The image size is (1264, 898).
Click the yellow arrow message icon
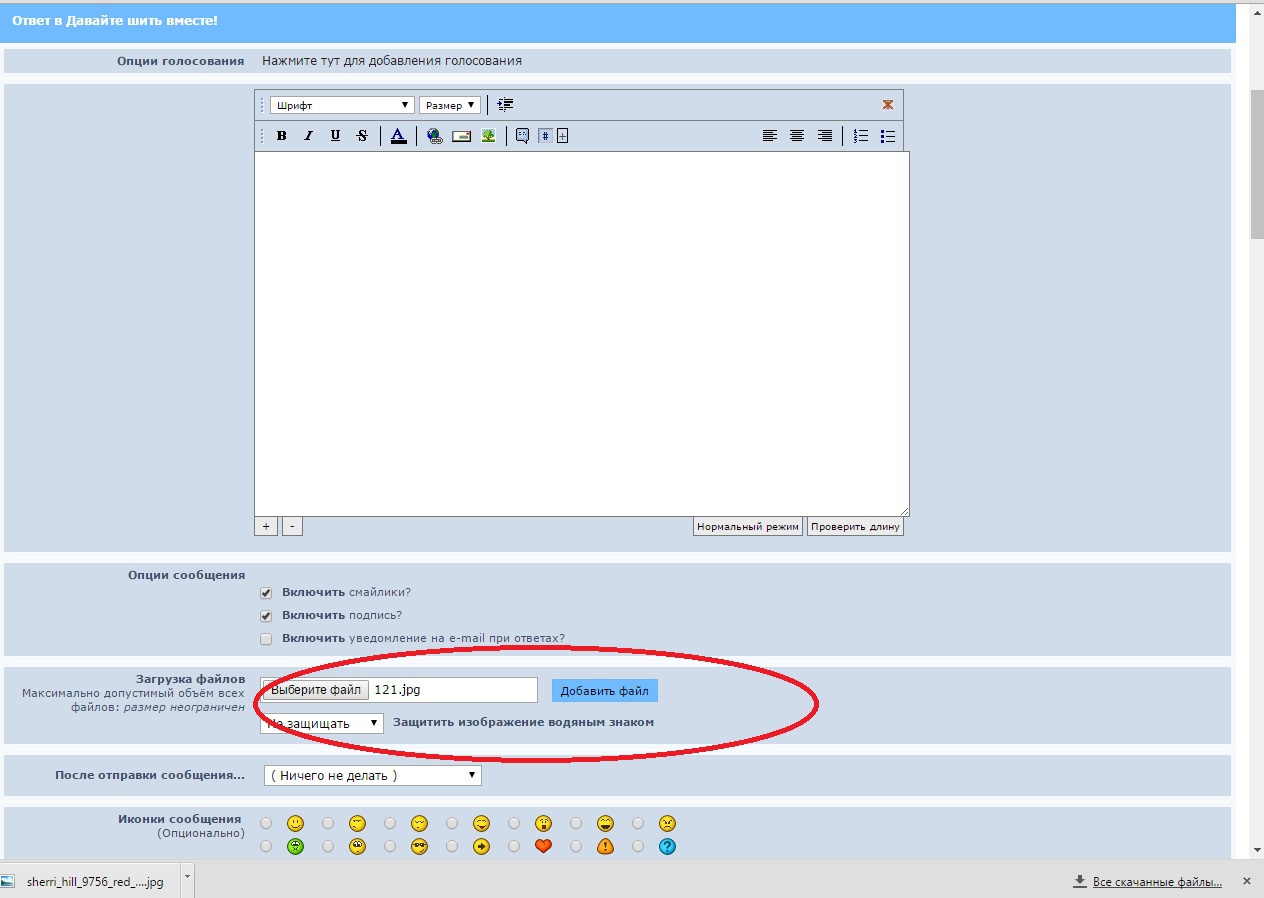[x=481, y=846]
